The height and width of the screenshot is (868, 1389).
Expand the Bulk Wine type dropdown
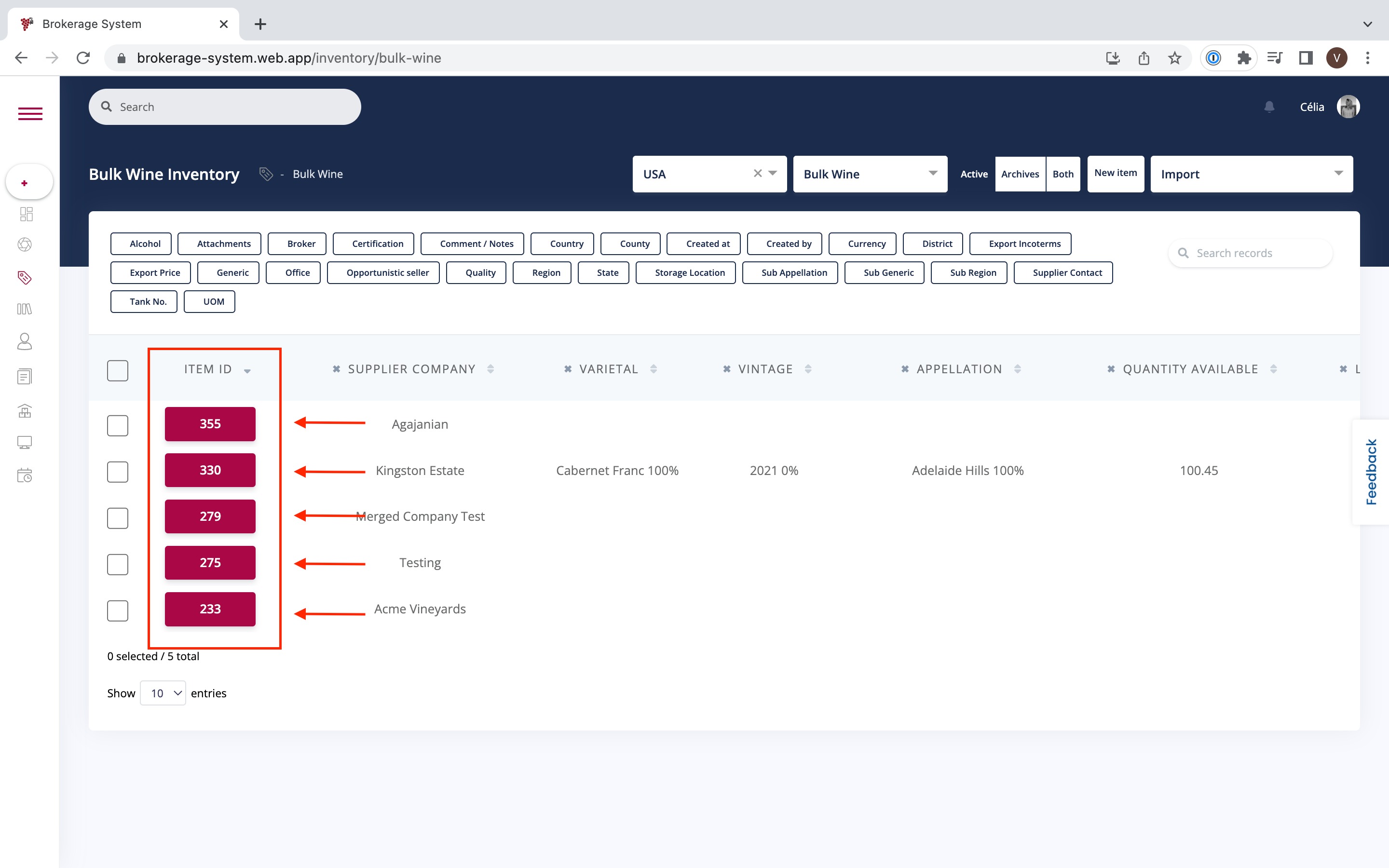[870, 174]
